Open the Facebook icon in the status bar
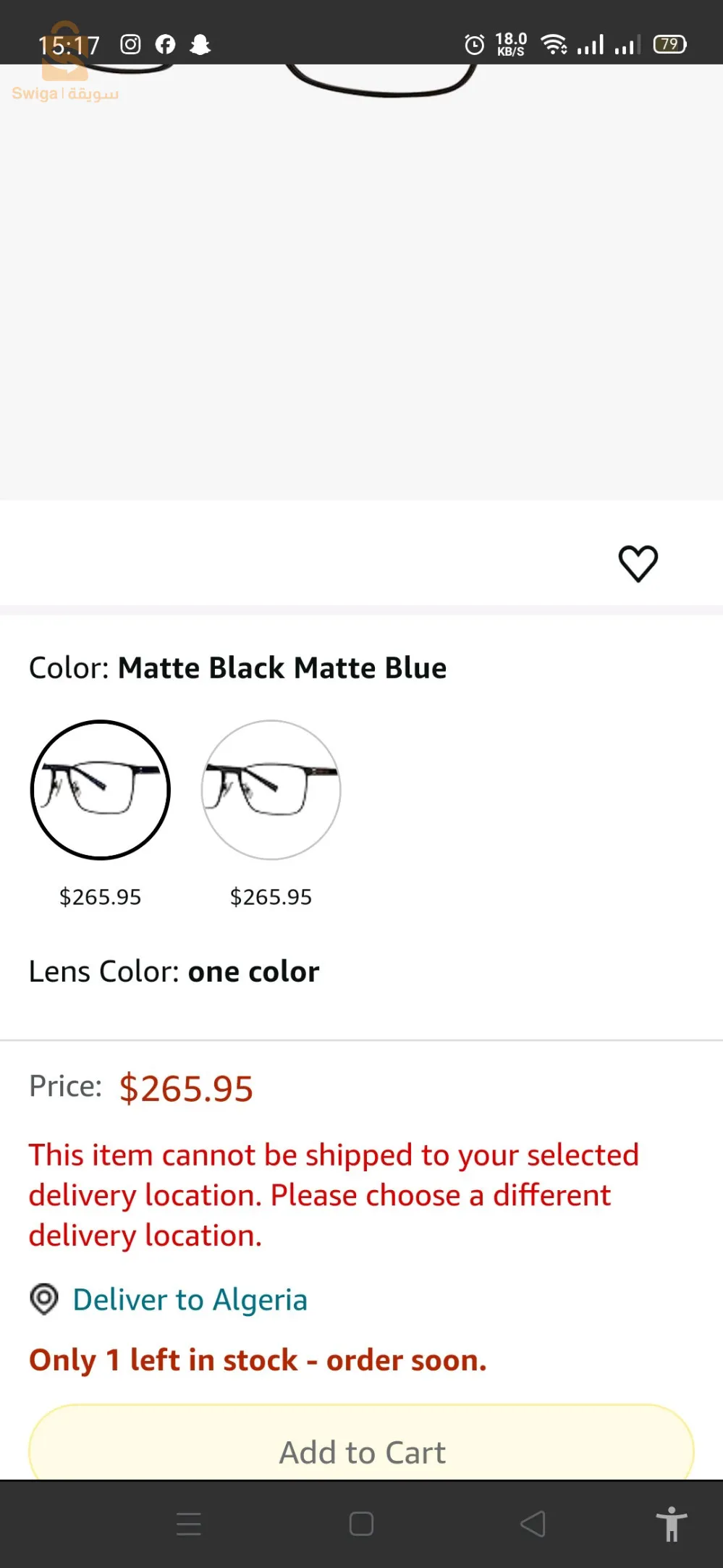Image resolution: width=723 pixels, height=1568 pixels. coord(166,44)
